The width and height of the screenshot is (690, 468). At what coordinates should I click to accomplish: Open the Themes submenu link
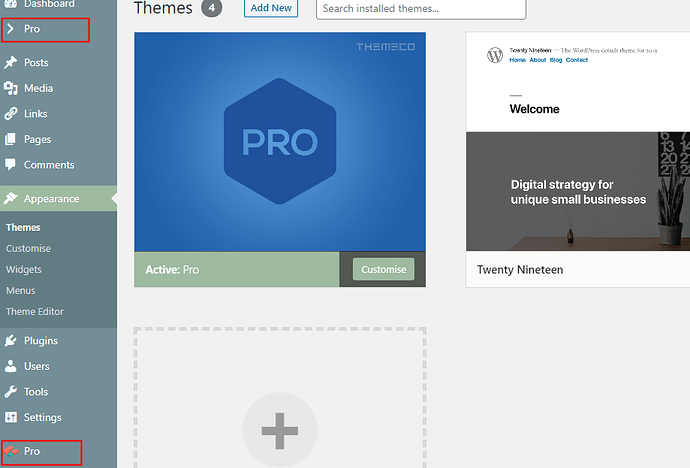[23, 227]
